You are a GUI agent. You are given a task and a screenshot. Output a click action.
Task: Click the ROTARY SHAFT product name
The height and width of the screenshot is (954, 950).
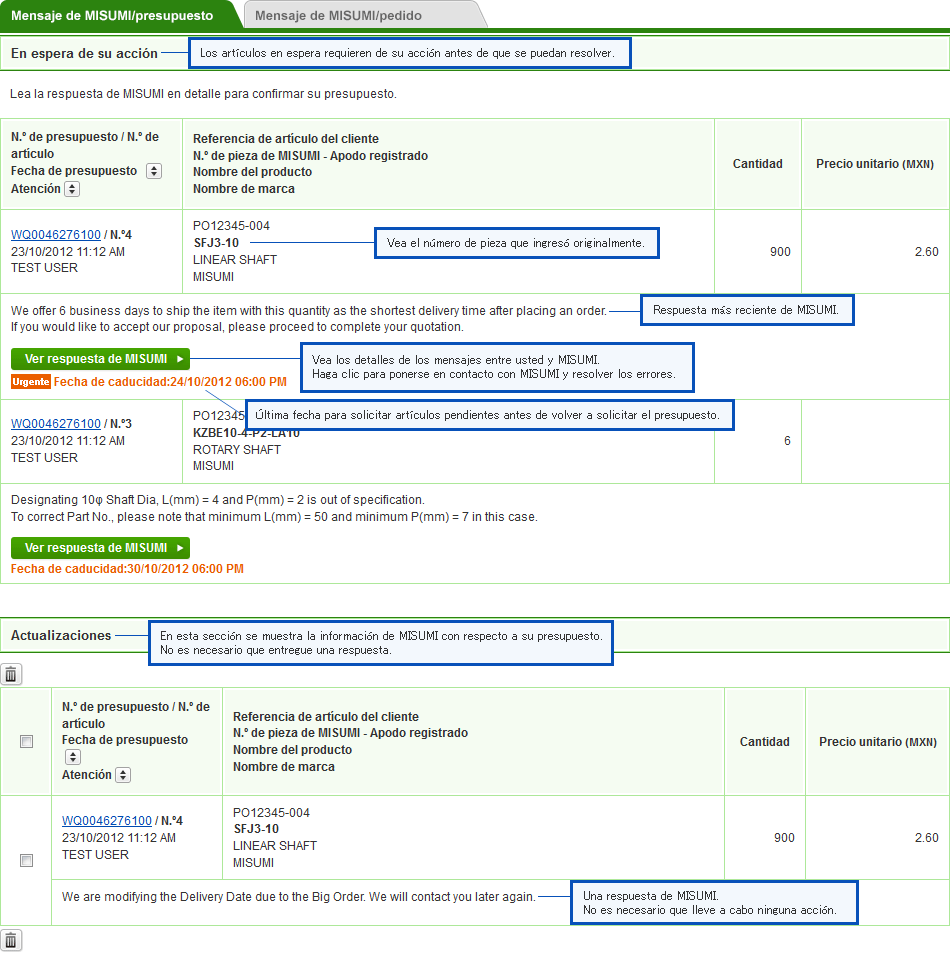[237, 450]
